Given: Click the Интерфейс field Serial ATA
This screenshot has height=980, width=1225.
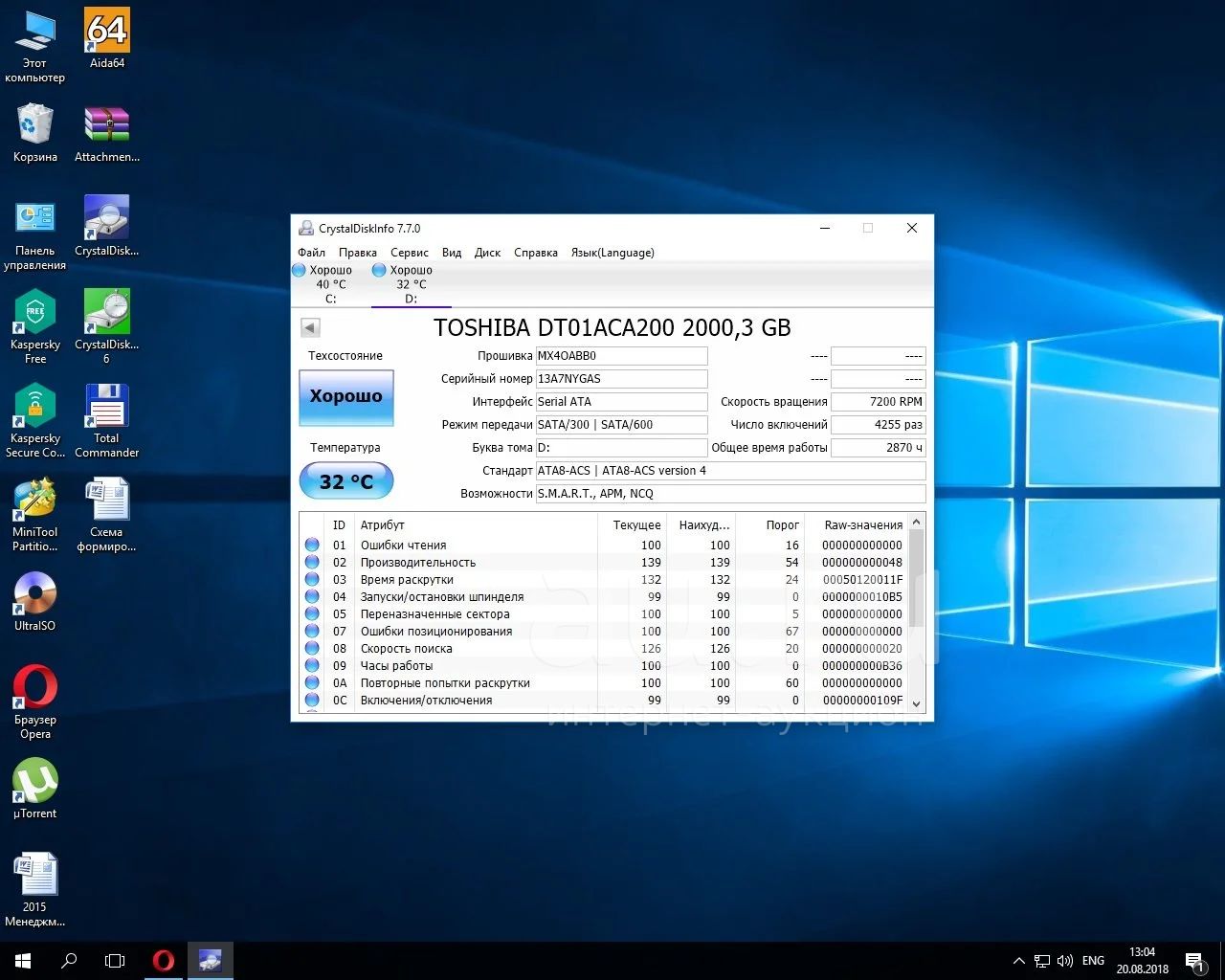Looking at the screenshot, I should tap(621, 402).
